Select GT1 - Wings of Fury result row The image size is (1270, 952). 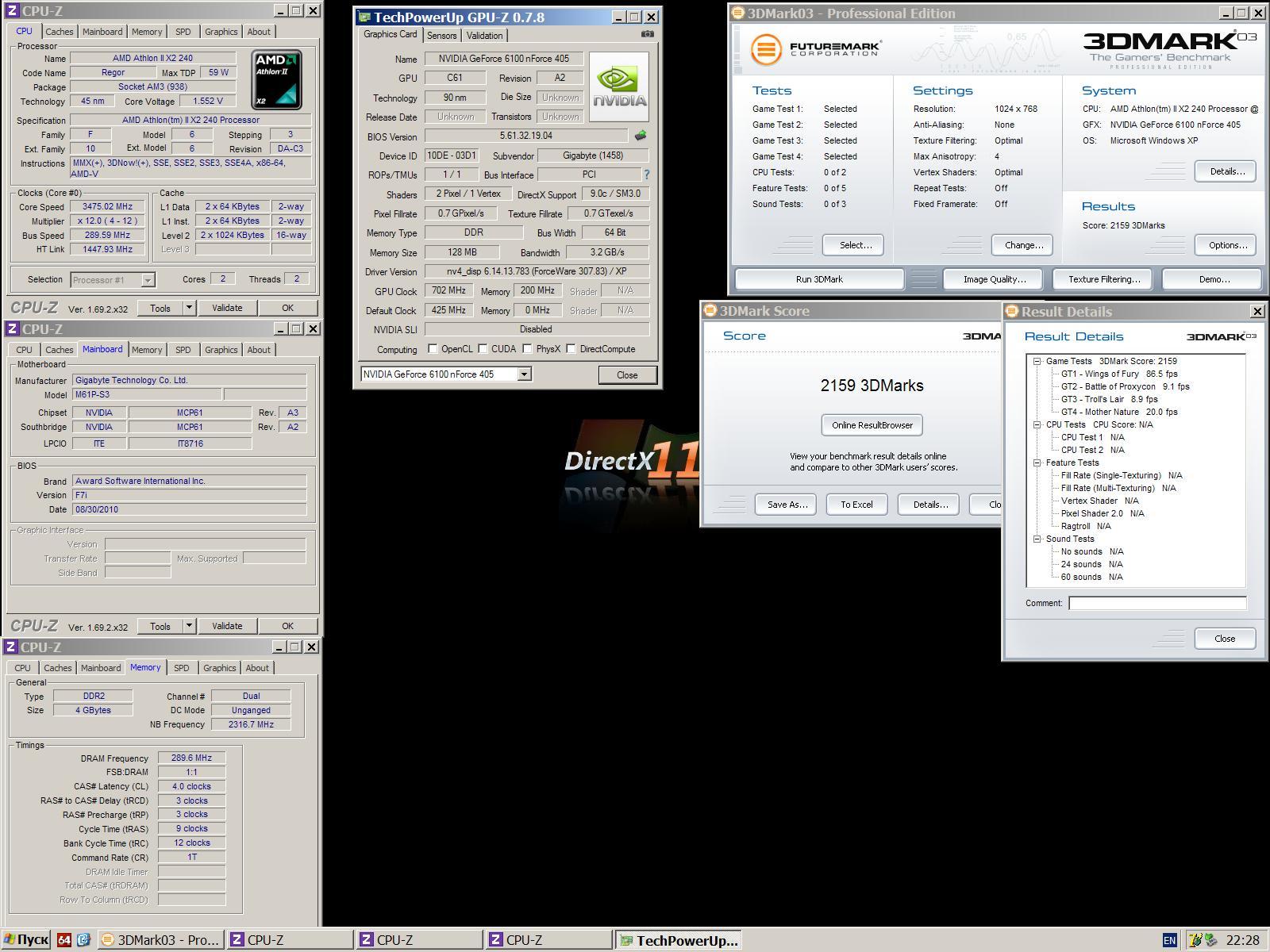[x=1119, y=374]
